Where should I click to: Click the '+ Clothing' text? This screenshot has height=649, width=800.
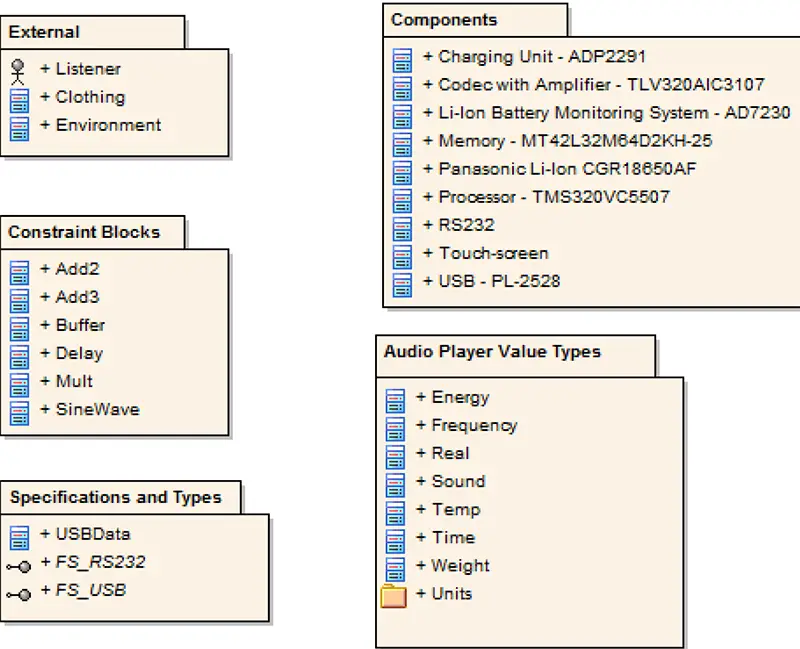pyautogui.click(x=83, y=97)
